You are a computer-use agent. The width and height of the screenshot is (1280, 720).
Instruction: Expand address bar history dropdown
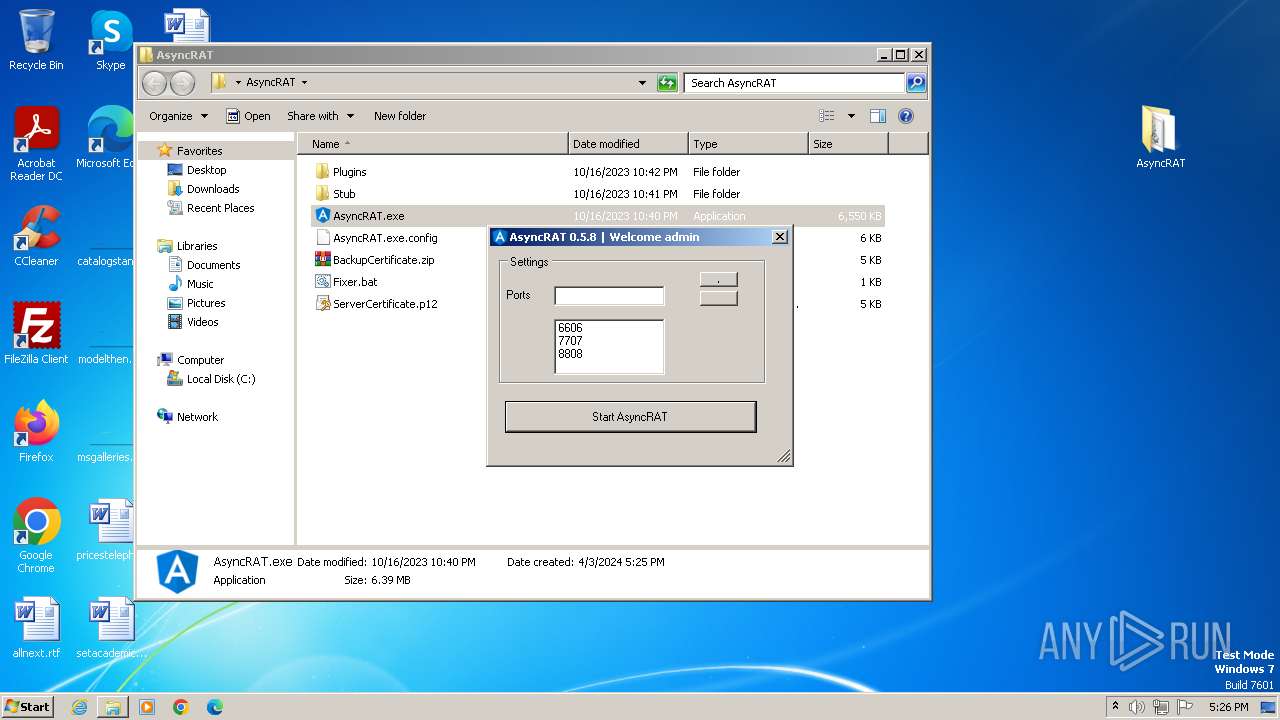point(642,83)
